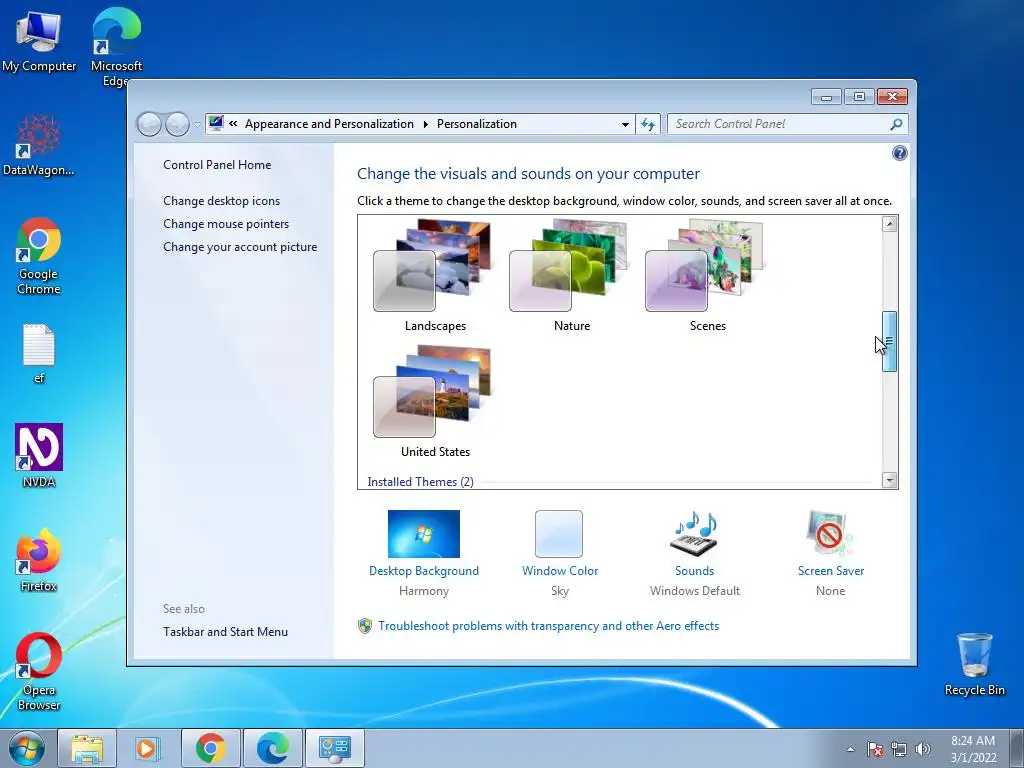Refresh the Personalization address bar
1024x768 pixels.
(648, 124)
